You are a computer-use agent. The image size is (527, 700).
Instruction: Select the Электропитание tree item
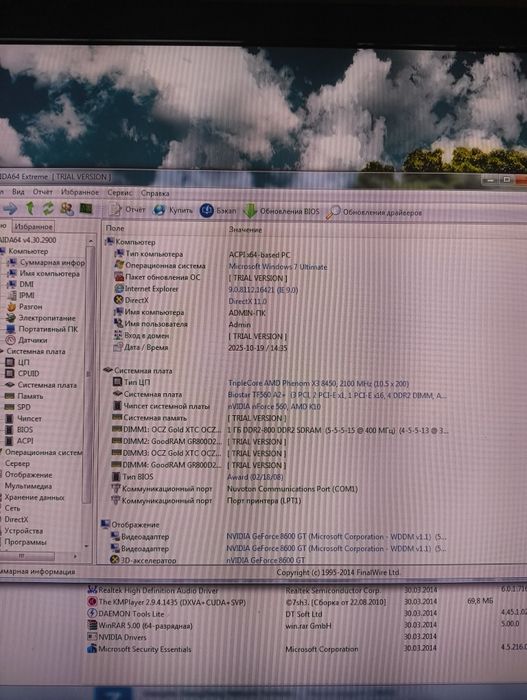[41, 318]
